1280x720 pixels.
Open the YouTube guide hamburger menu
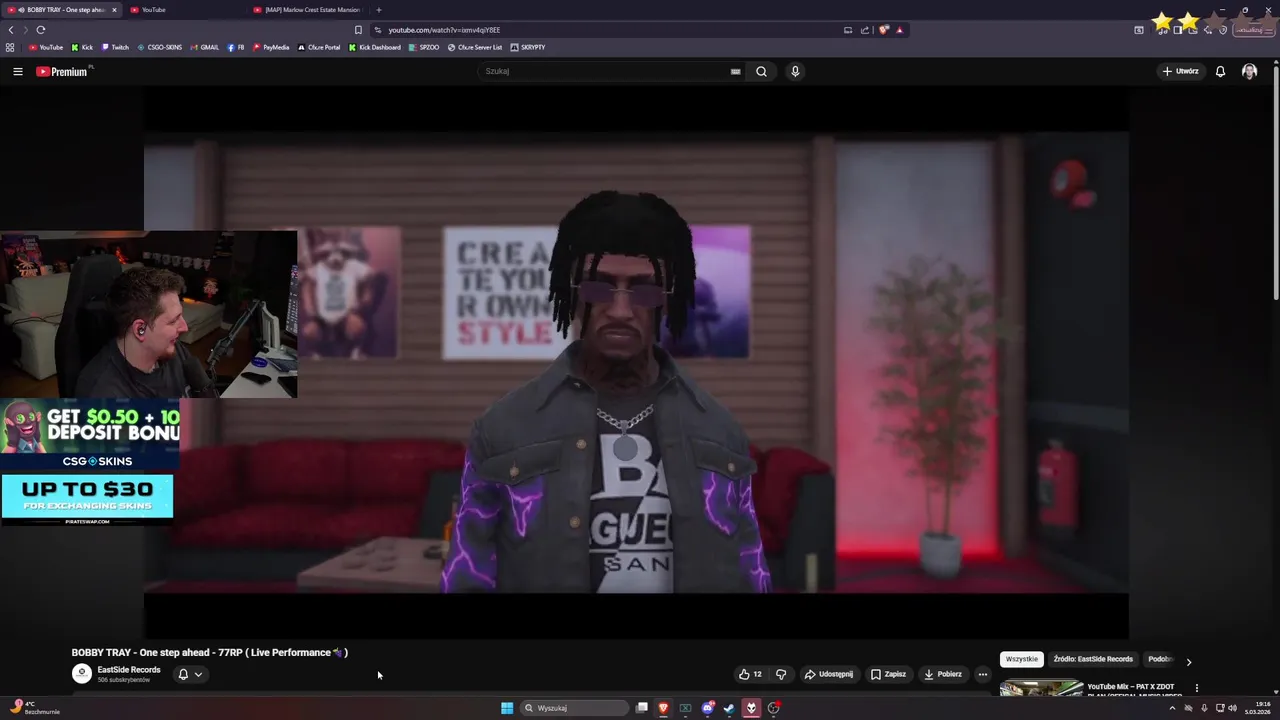(x=17, y=71)
